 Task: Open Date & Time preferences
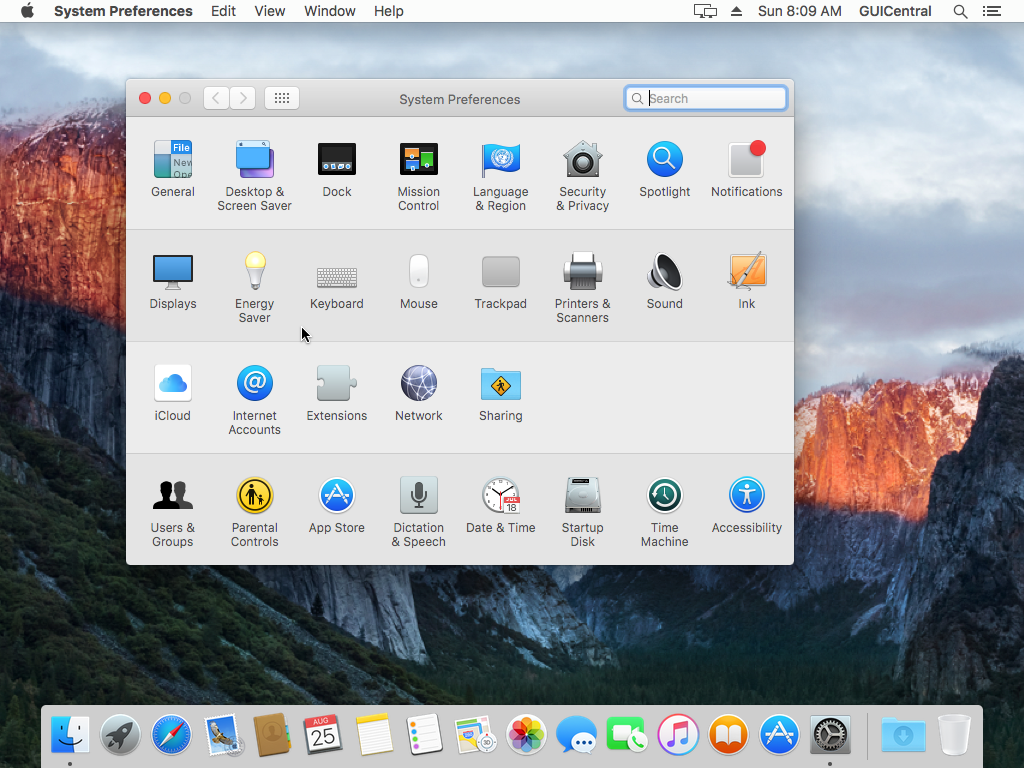tap(501, 505)
